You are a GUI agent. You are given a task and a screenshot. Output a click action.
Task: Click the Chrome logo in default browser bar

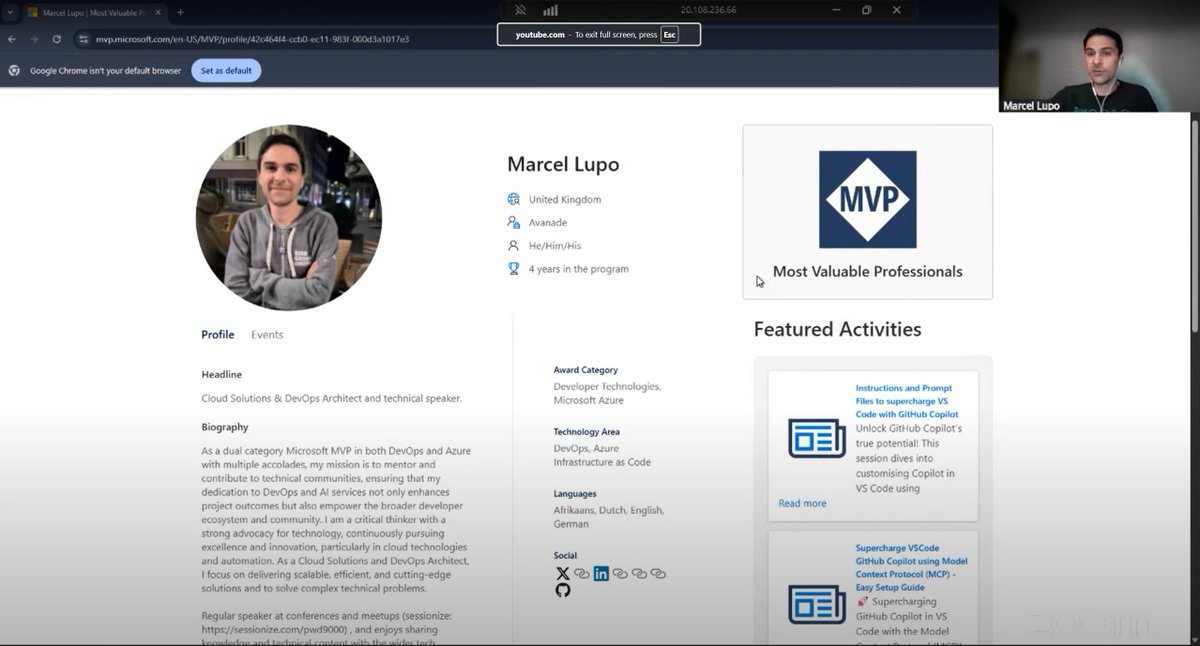(x=14, y=71)
